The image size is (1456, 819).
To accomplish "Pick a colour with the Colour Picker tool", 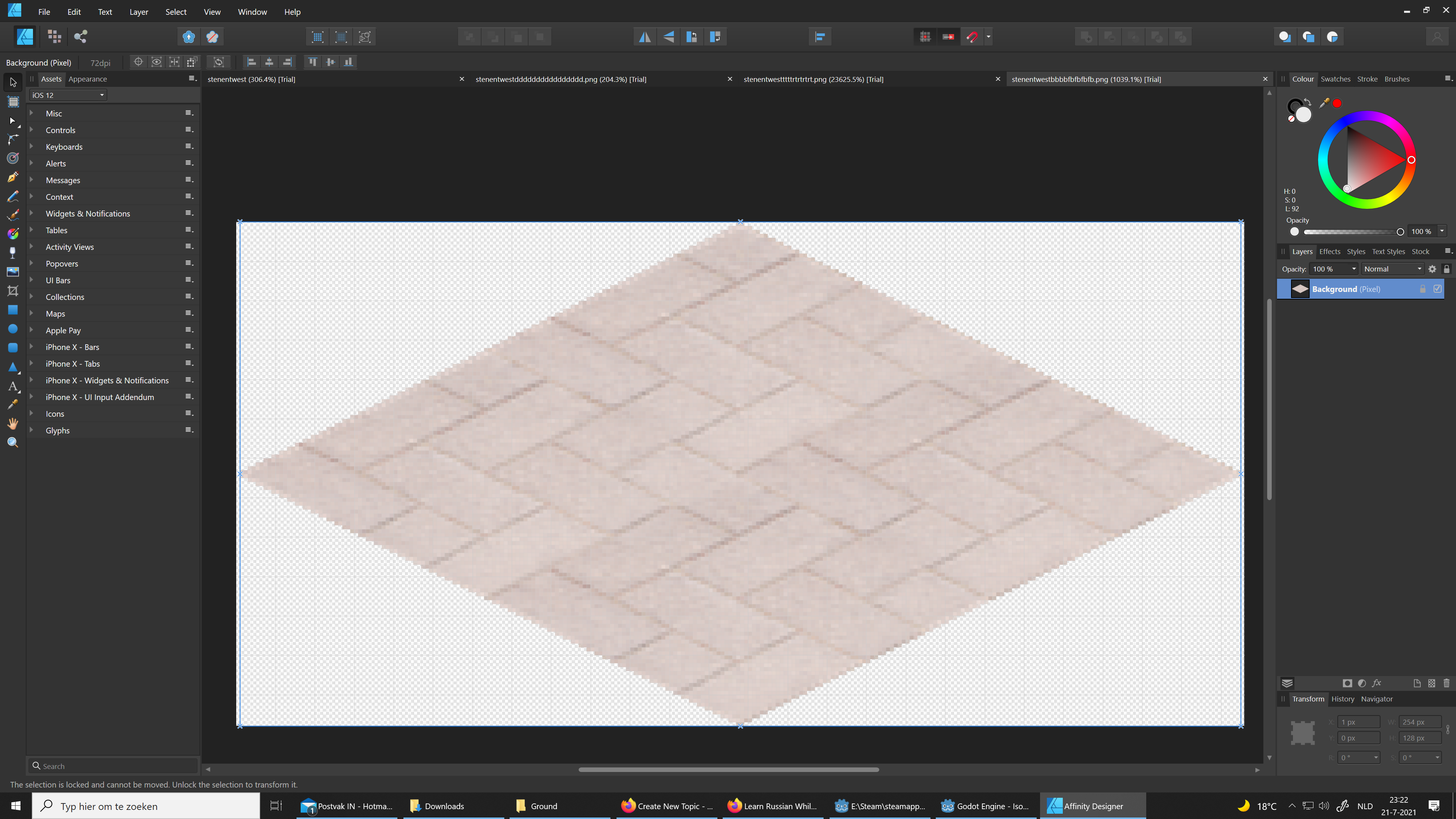I will (x=13, y=404).
